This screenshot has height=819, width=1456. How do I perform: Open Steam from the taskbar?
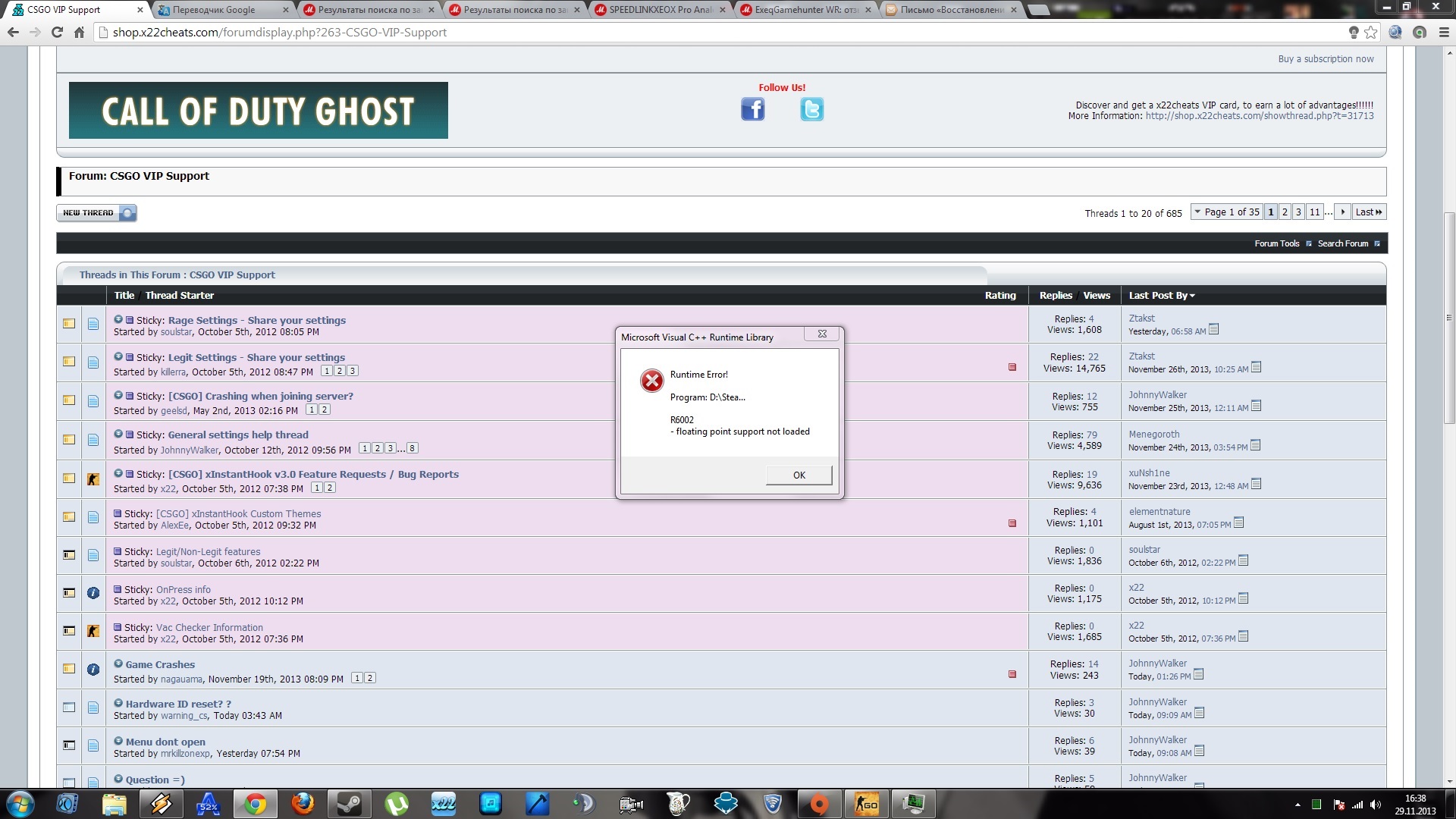[x=350, y=804]
